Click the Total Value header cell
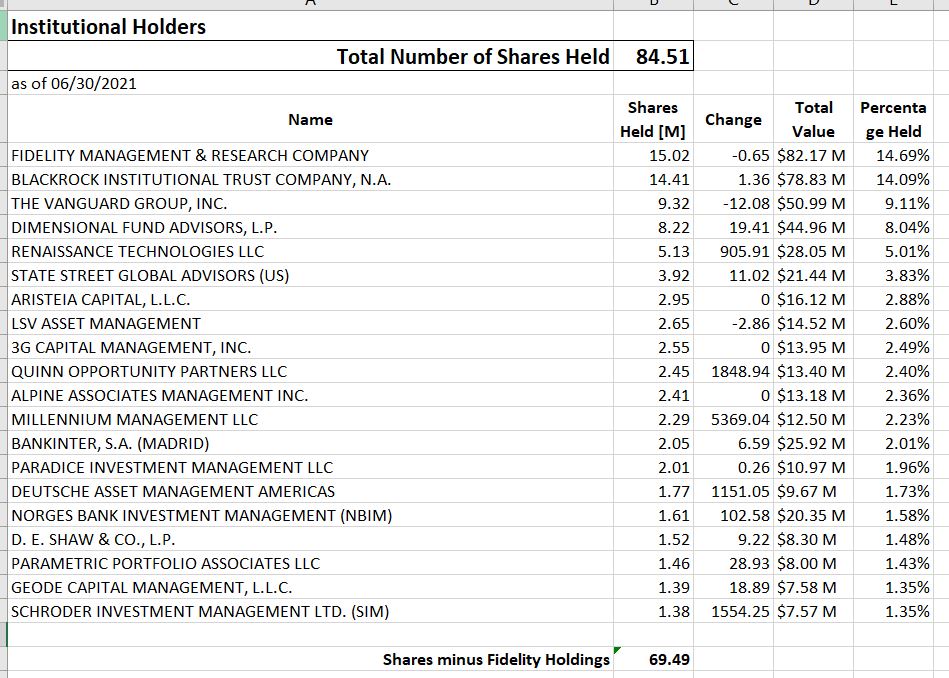The image size is (949, 678). [813, 119]
